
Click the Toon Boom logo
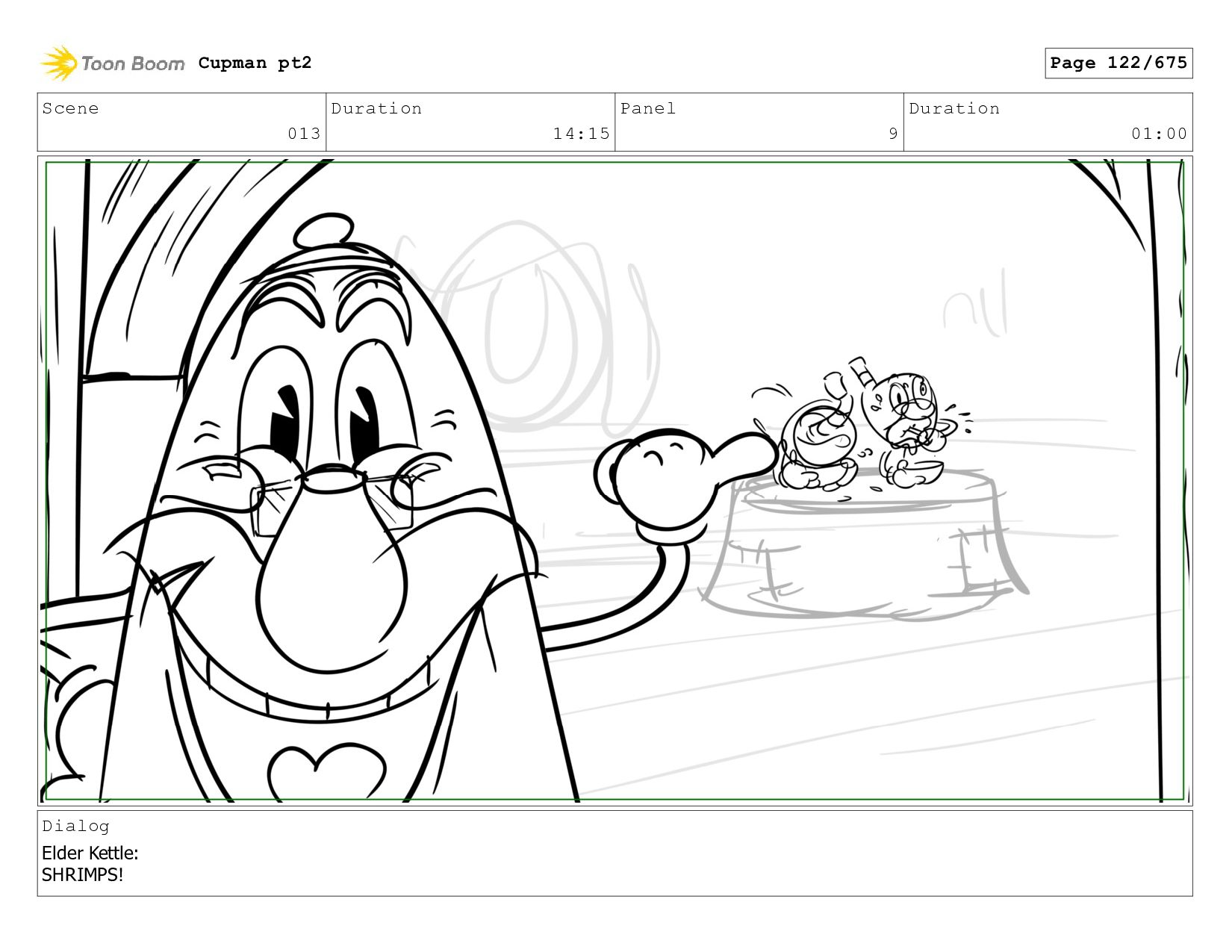112,63
